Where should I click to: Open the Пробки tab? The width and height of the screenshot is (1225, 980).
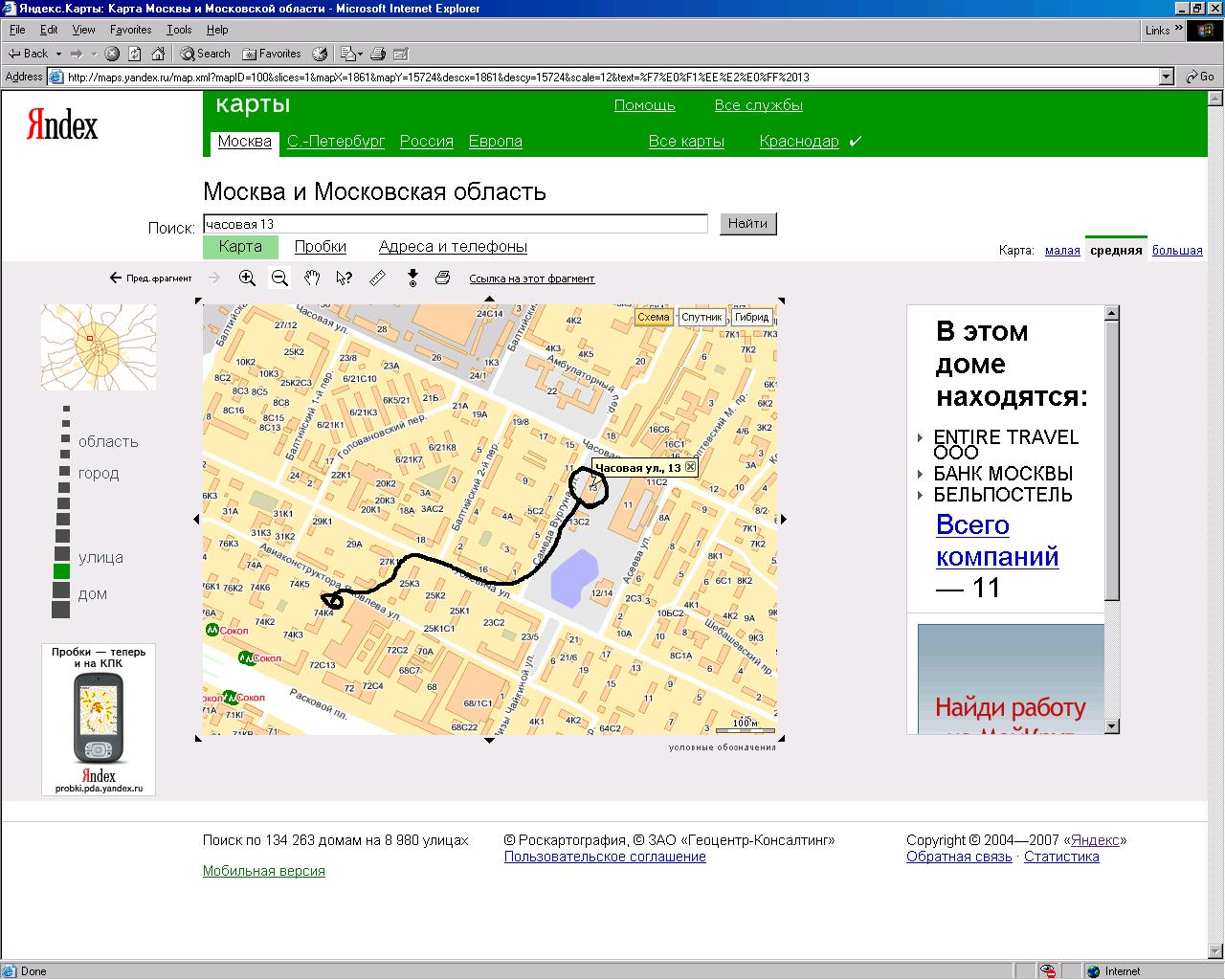[x=320, y=247]
